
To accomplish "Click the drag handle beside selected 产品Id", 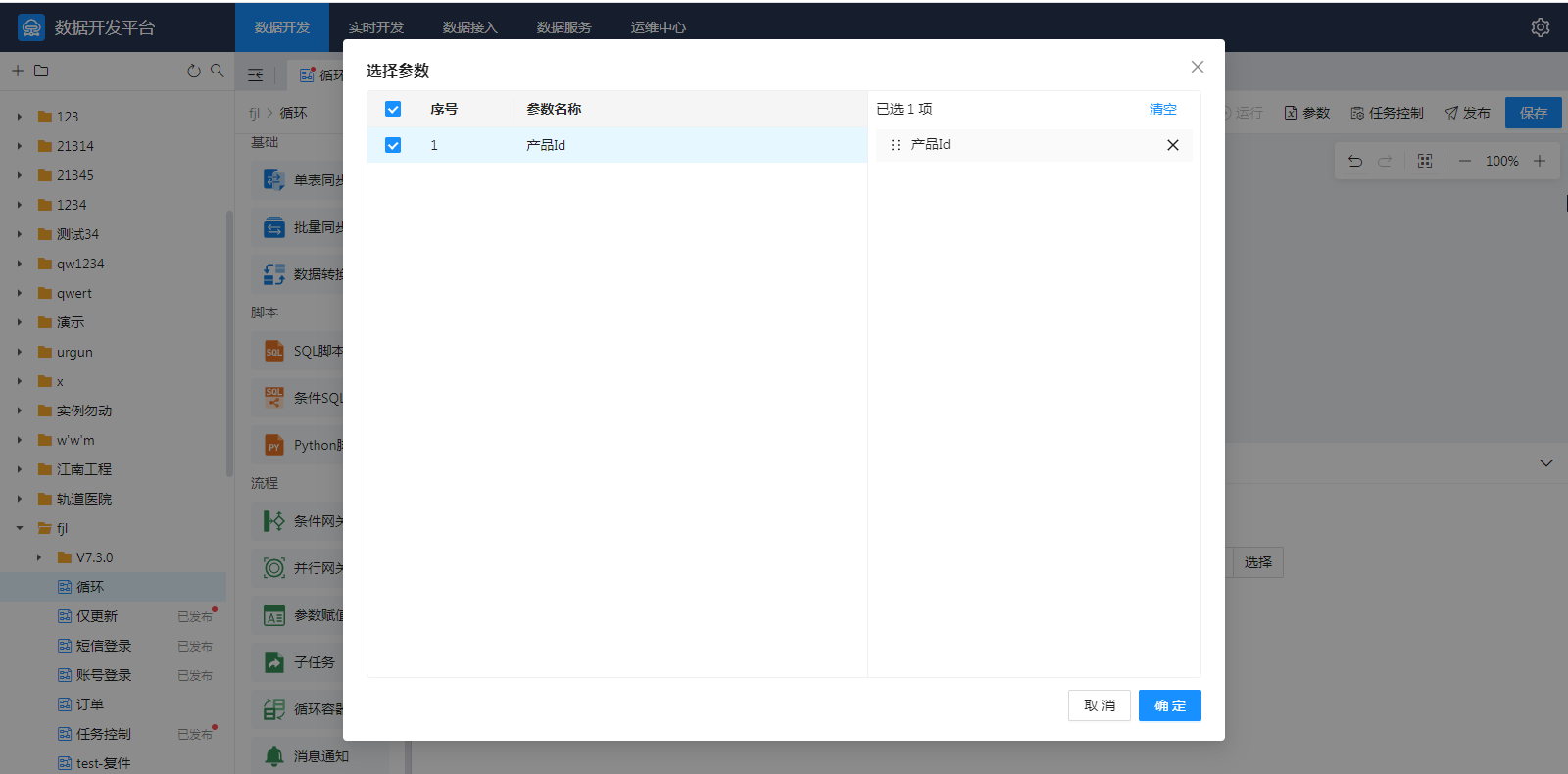I will [x=895, y=145].
